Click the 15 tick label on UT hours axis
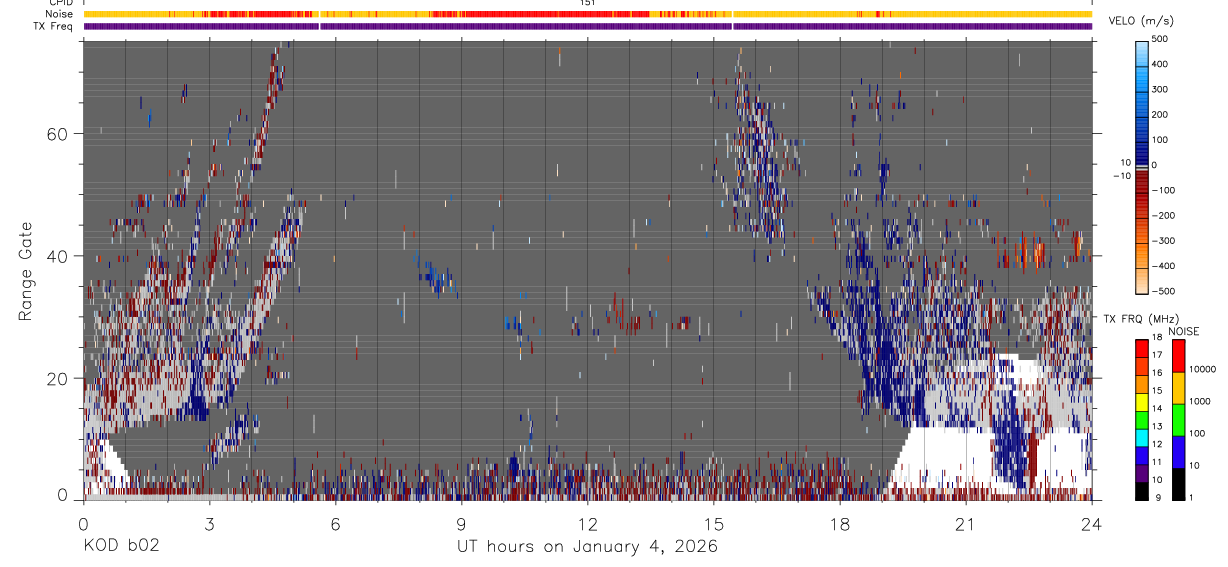The width and height of the screenshot is (1228, 567). [713, 523]
